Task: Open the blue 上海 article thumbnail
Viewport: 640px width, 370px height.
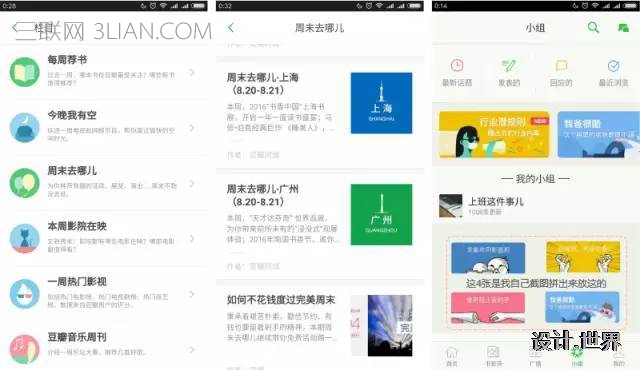Action: pos(381,103)
